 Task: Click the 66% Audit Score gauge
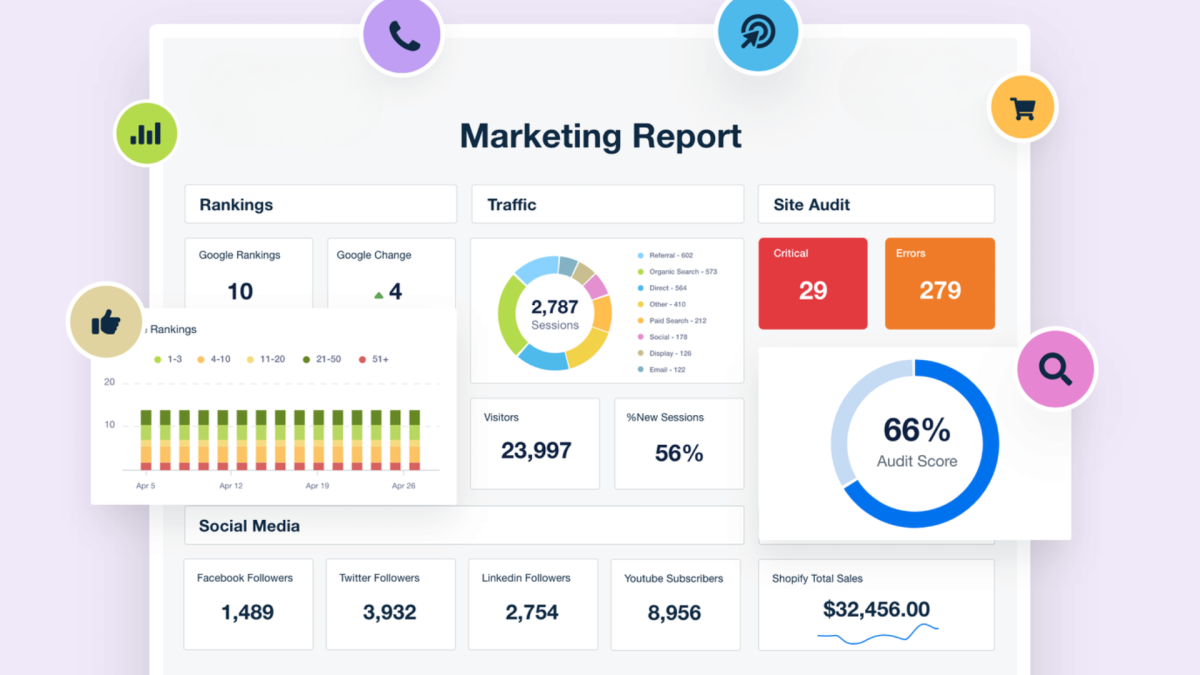pyautogui.click(x=915, y=443)
